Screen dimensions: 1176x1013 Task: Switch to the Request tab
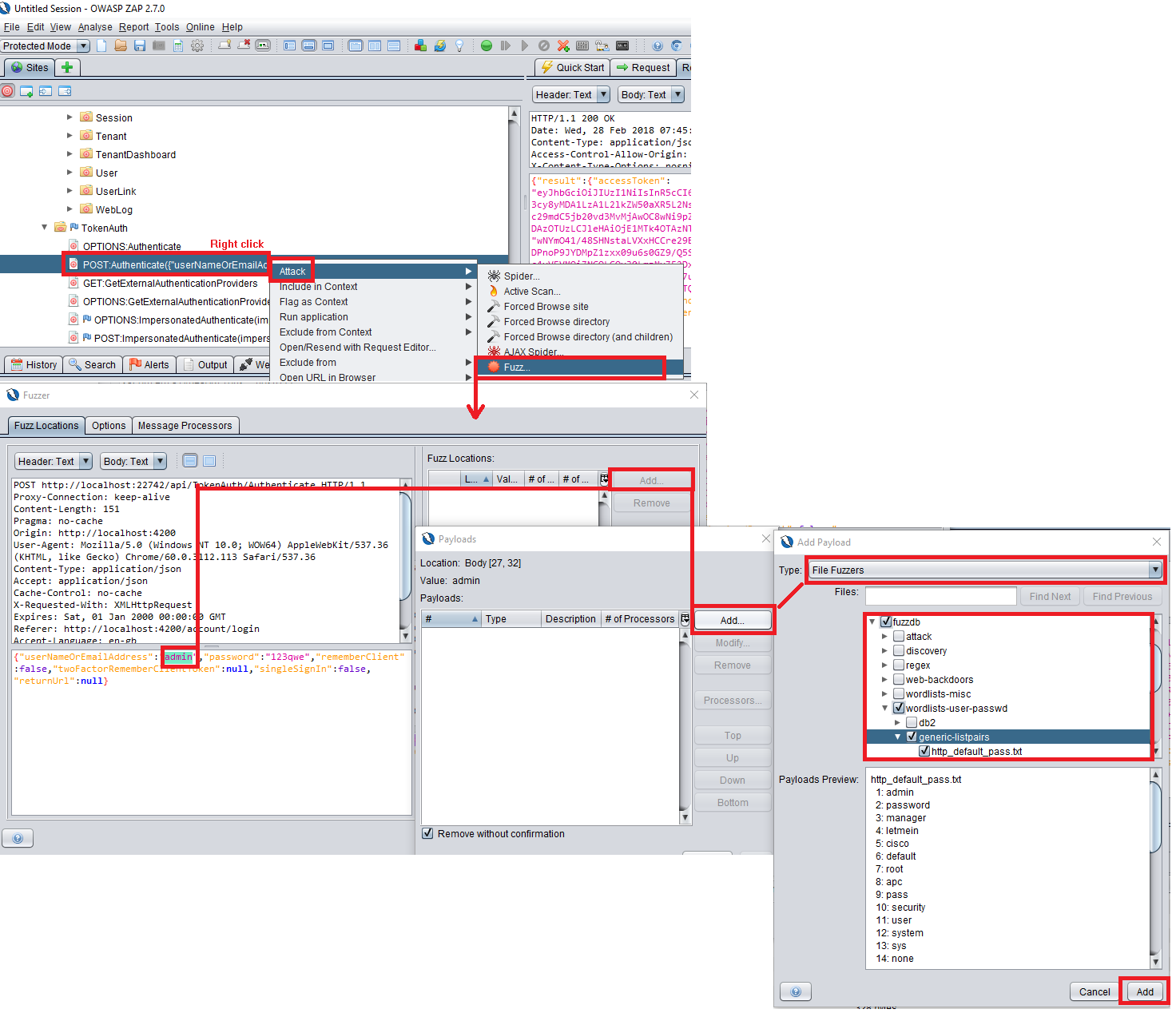[643, 68]
